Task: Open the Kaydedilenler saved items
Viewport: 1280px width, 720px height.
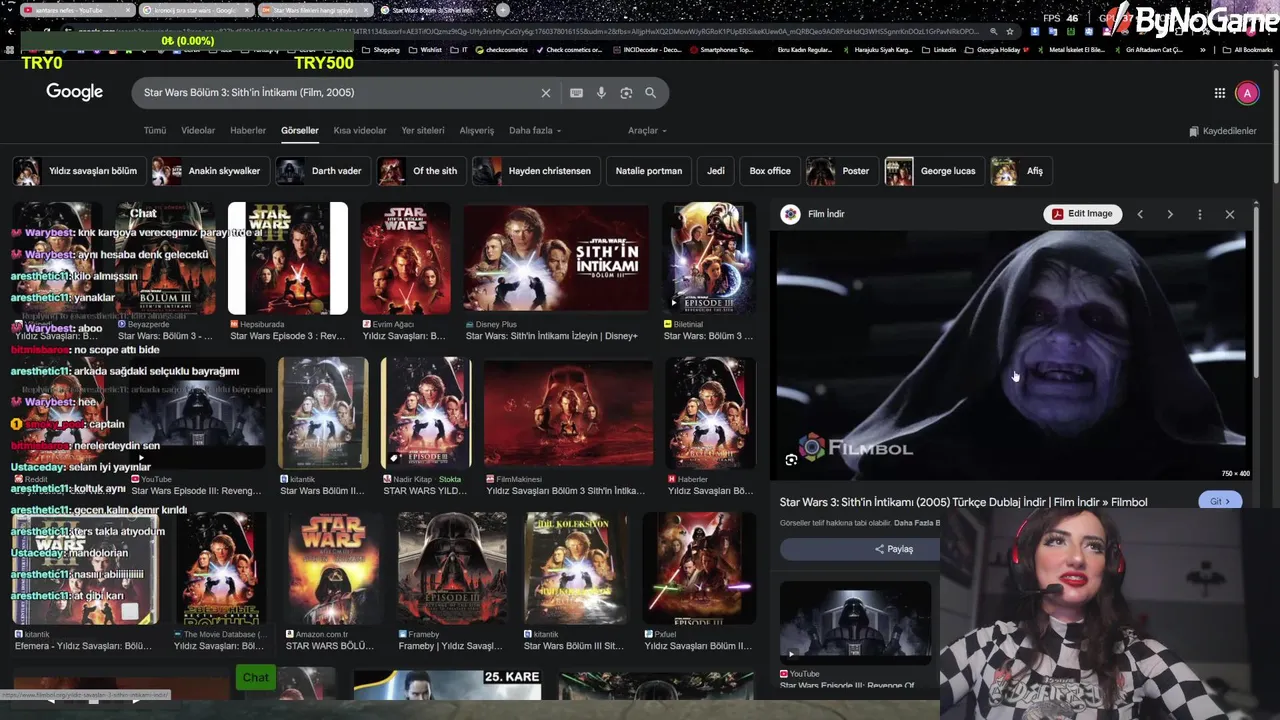Action: (x=1223, y=131)
